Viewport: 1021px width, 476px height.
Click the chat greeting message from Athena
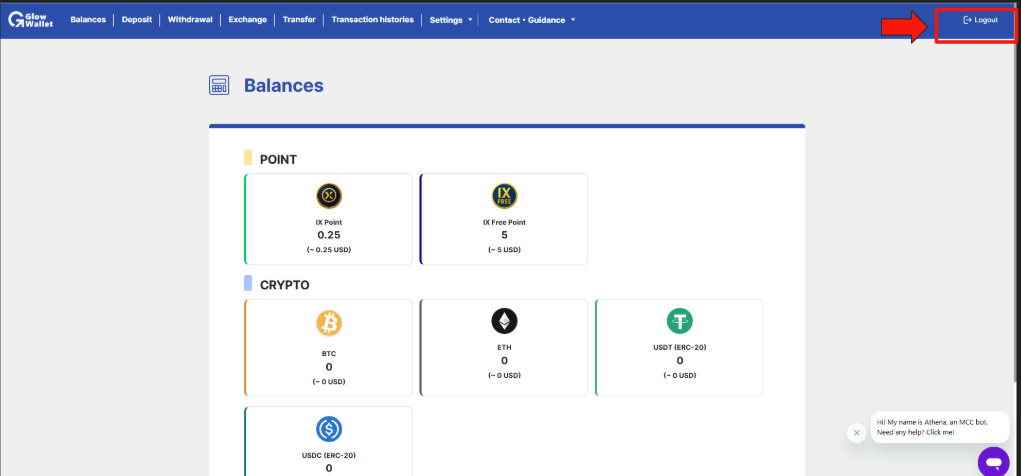click(x=940, y=427)
